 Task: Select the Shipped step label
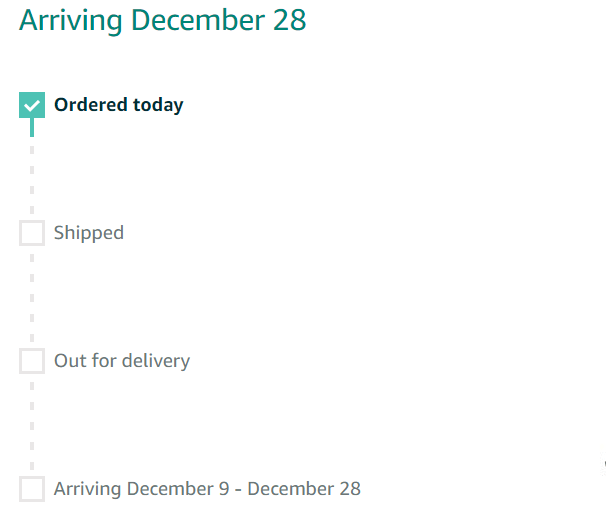[x=89, y=233]
